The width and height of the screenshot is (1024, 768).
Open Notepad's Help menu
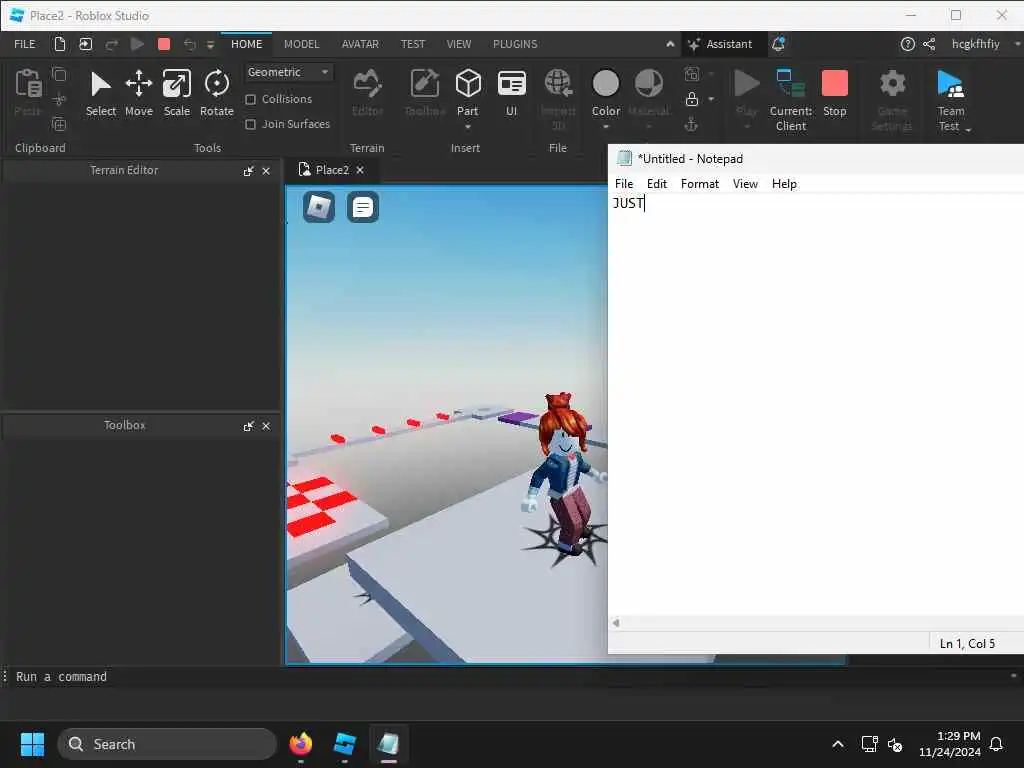pos(784,184)
